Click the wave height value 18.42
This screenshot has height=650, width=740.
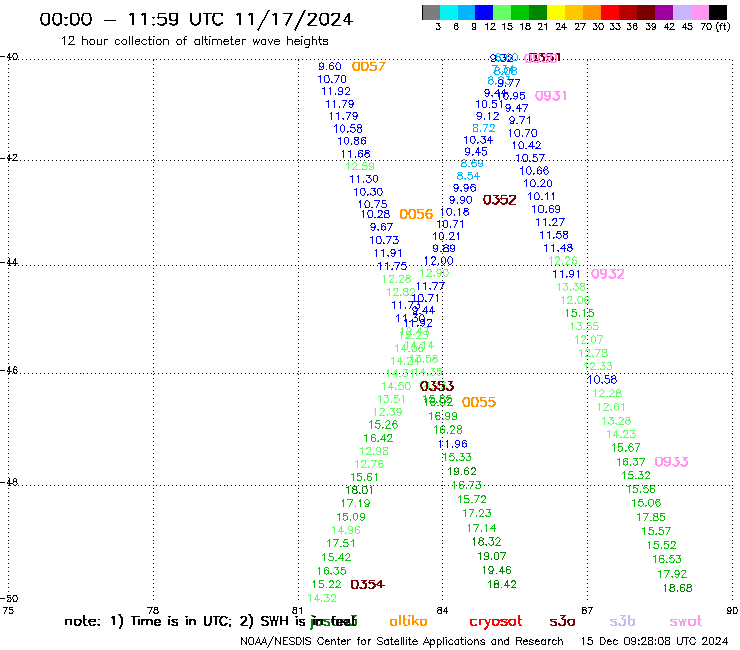point(502,584)
